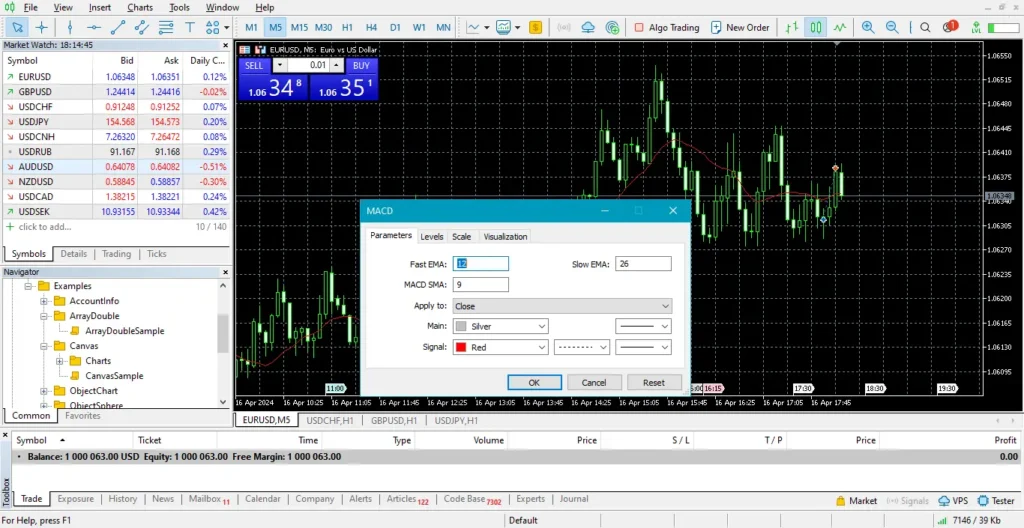Viewport: 1024px width, 528px height.
Task: Switch to Levels tab in MACD dialog
Action: (432, 237)
